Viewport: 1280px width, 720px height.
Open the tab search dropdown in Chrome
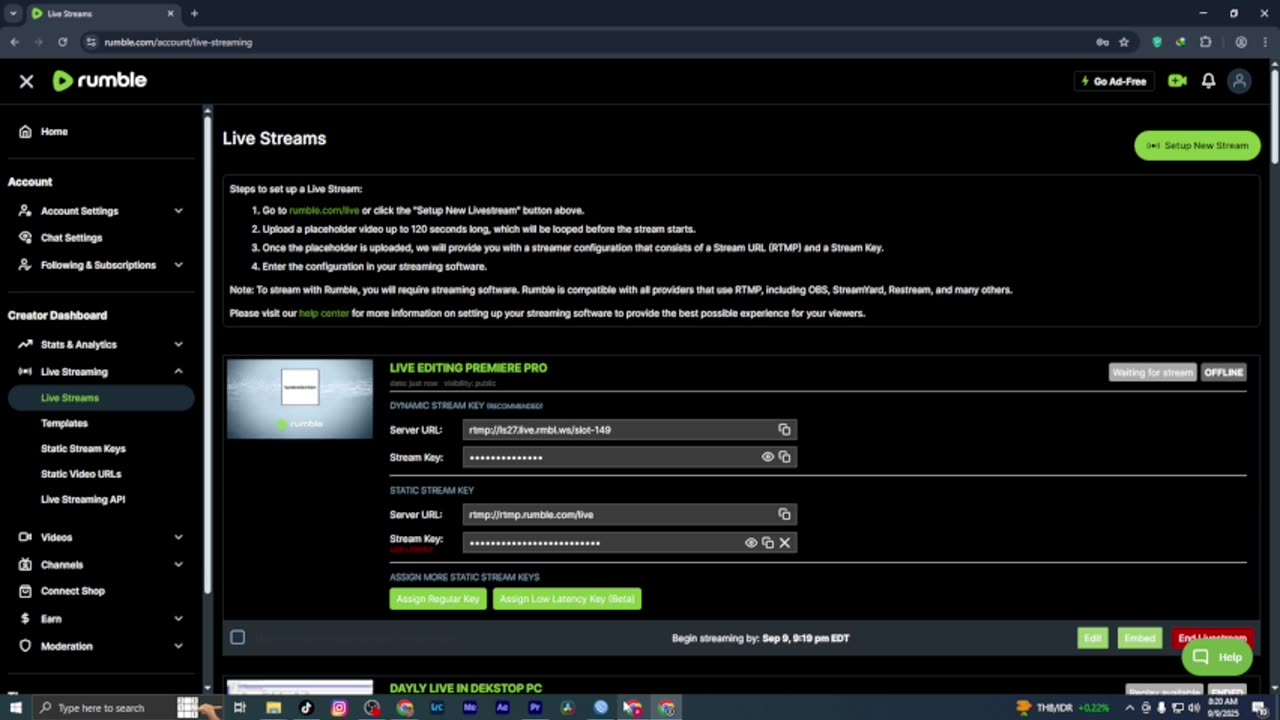pos(13,13)
